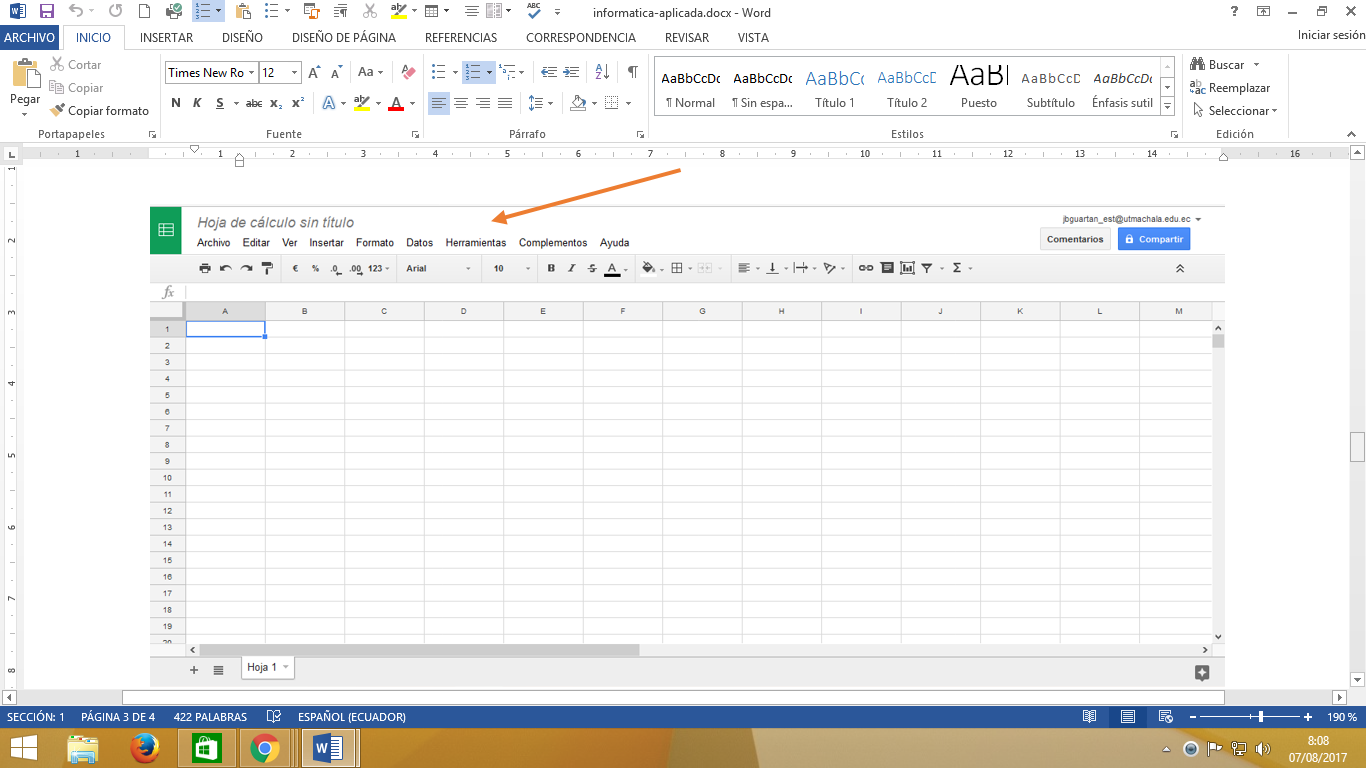
Task: Switch to Read Mode from the status bar
Action: 1089,717
